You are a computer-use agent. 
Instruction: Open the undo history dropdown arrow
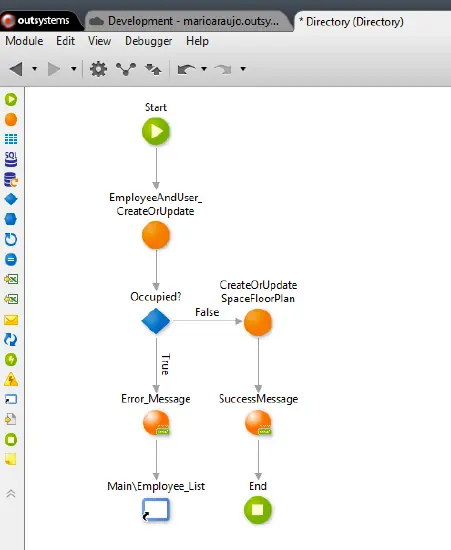click(204, 69)
